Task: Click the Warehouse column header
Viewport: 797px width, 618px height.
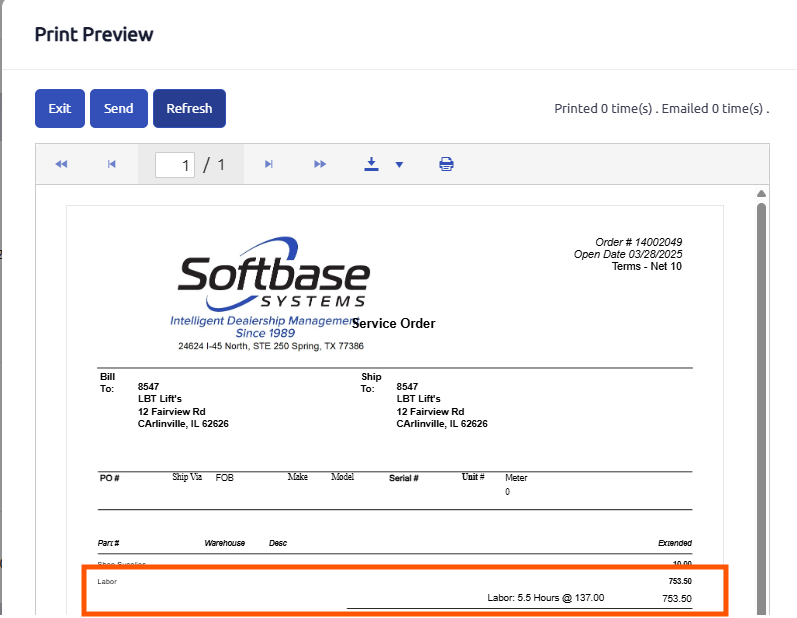Action: pos(225,543)
